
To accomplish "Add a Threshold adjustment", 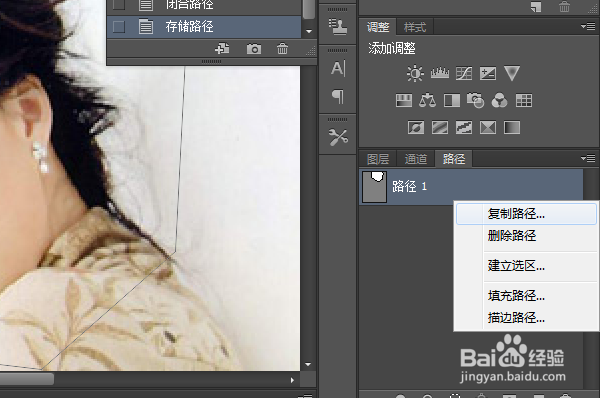I will 464,127.
